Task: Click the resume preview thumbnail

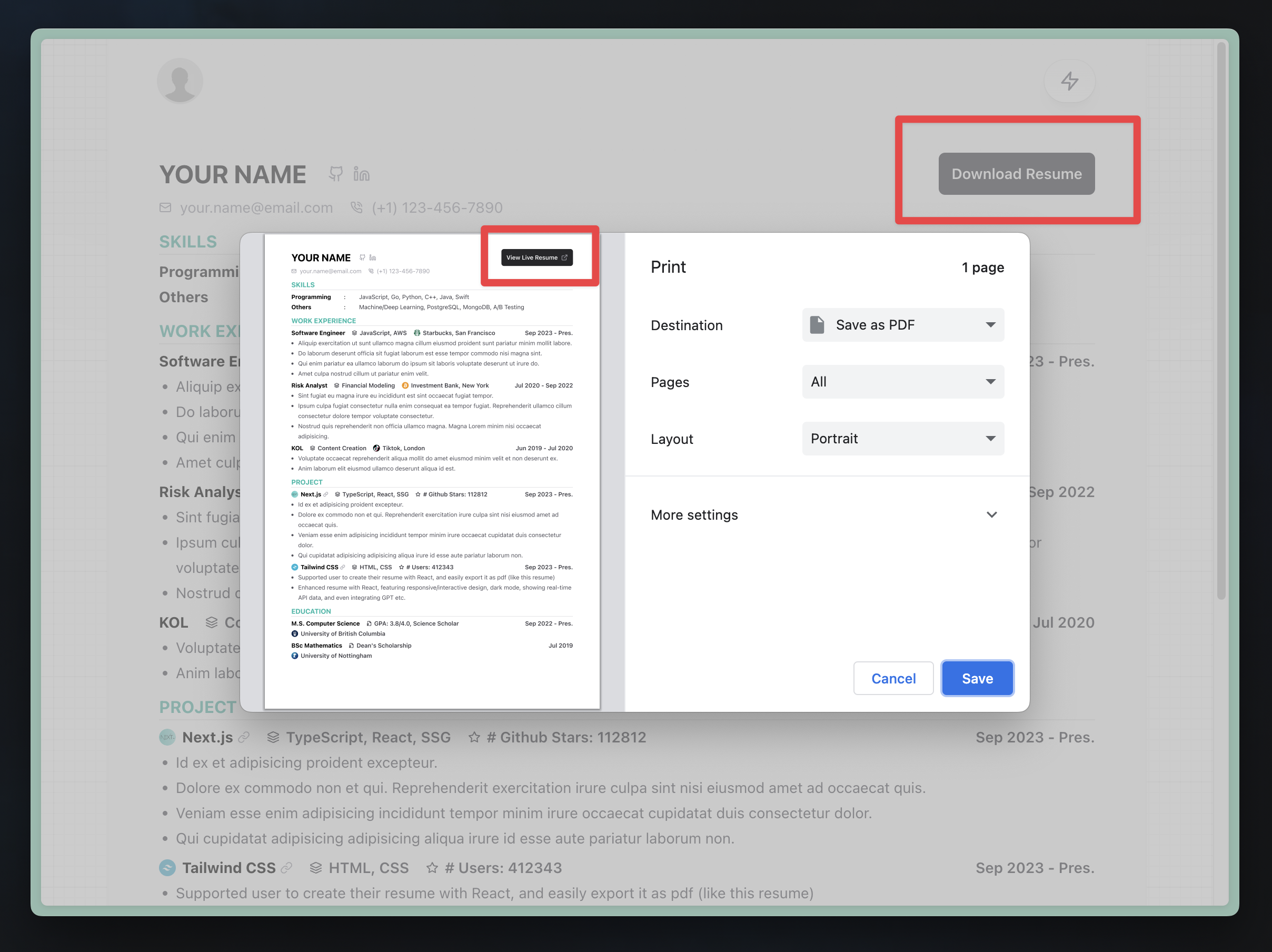Action: coord(431,470)
